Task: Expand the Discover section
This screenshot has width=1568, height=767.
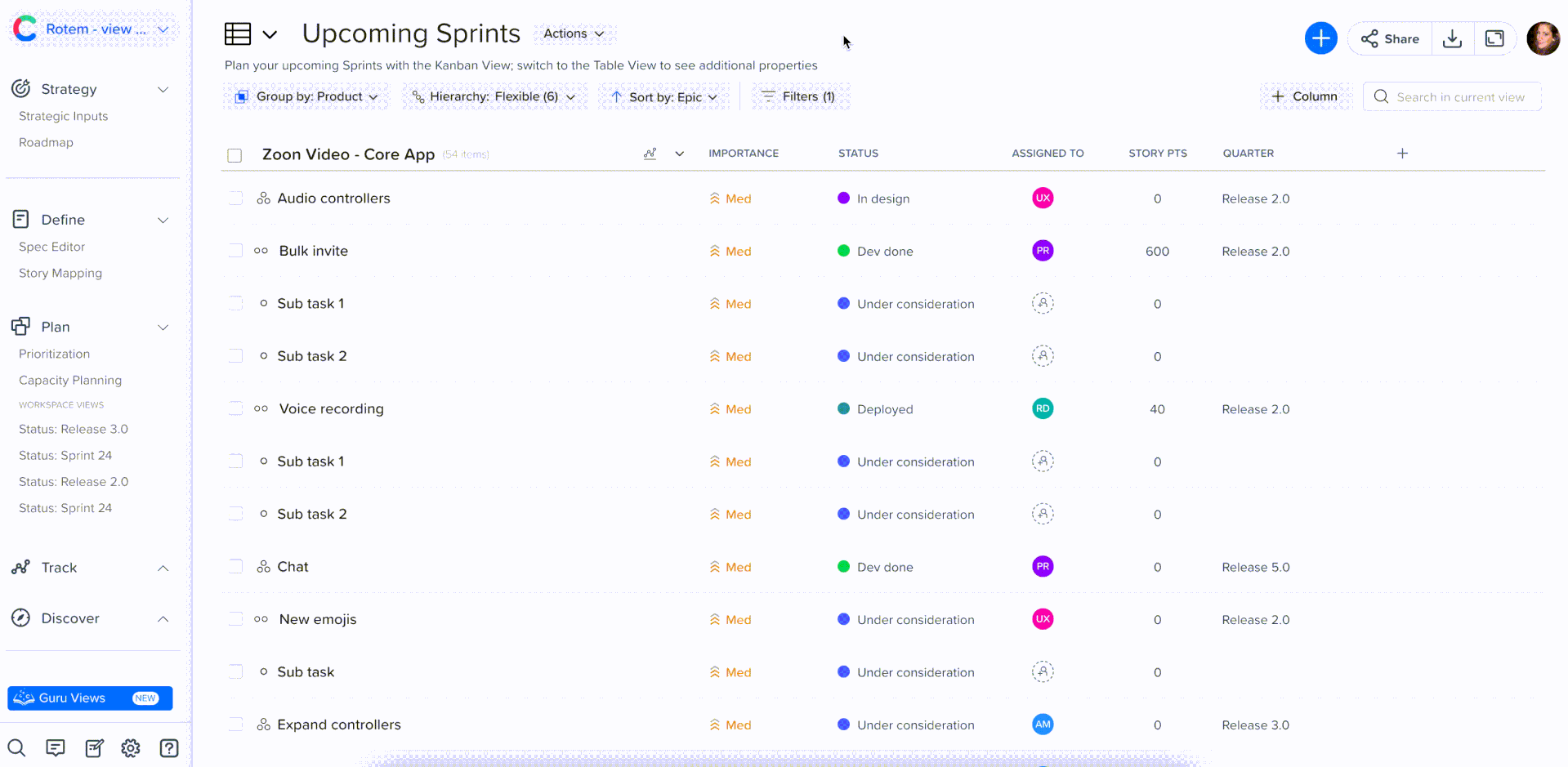Action: pyautogui.click(x=163, y=618)
